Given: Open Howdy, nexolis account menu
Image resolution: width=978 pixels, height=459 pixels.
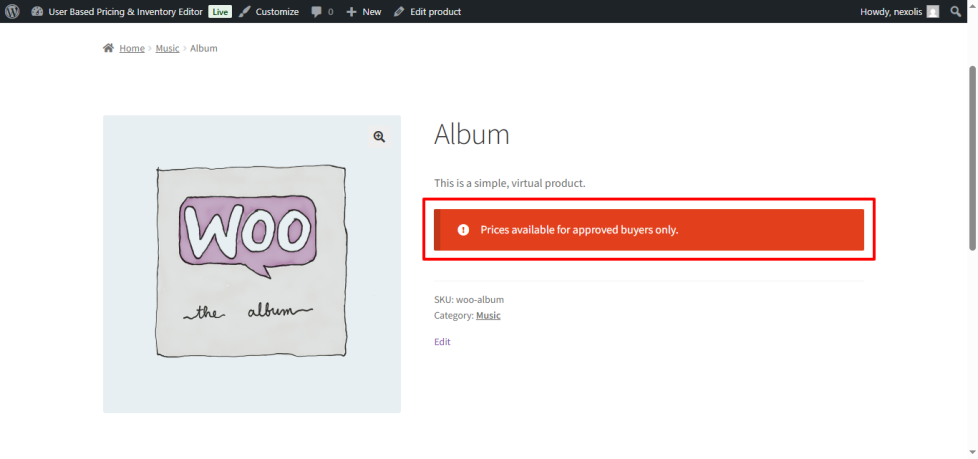Looking at the screenshot, I should point(899,11).
